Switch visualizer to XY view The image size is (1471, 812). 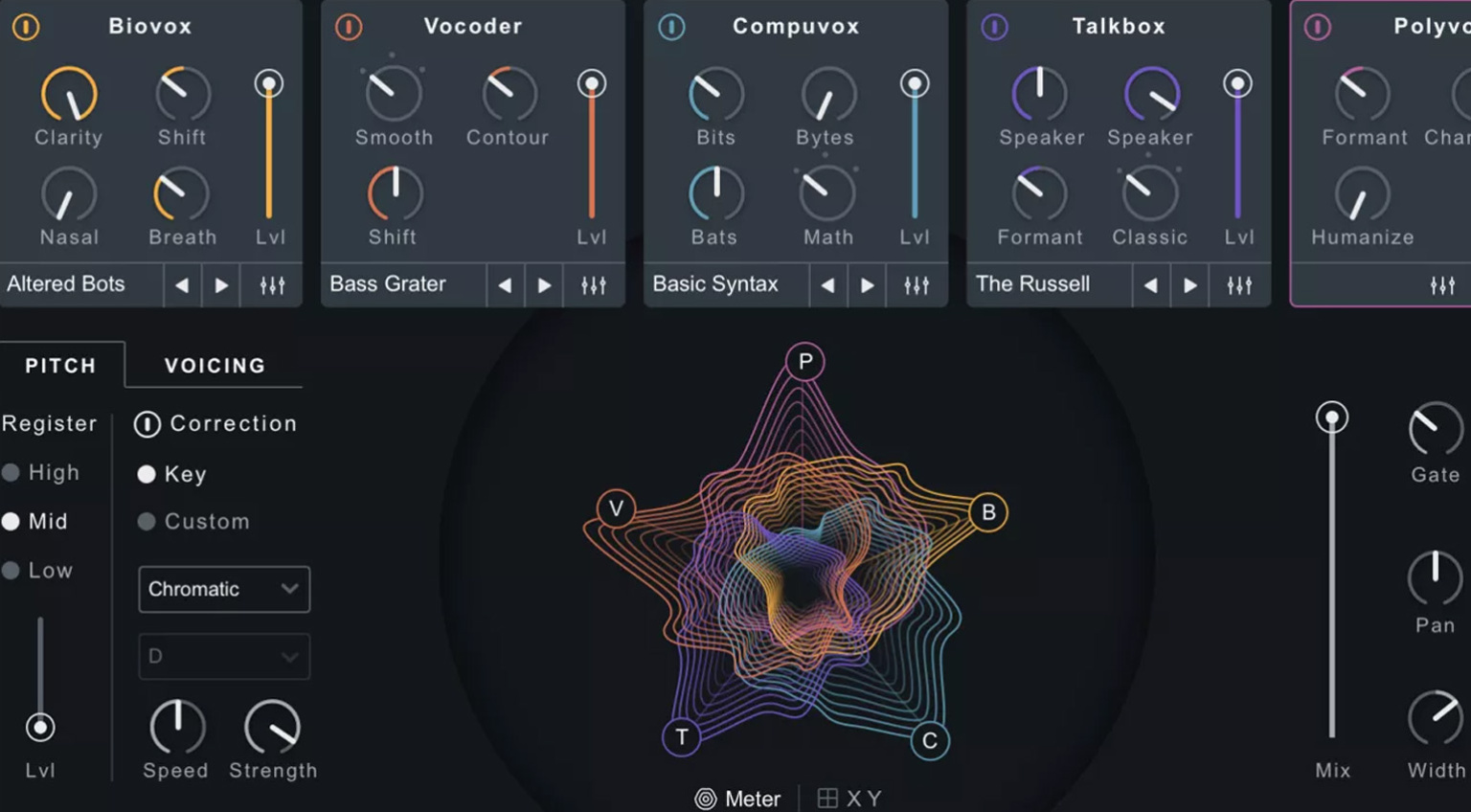point(849,799)
